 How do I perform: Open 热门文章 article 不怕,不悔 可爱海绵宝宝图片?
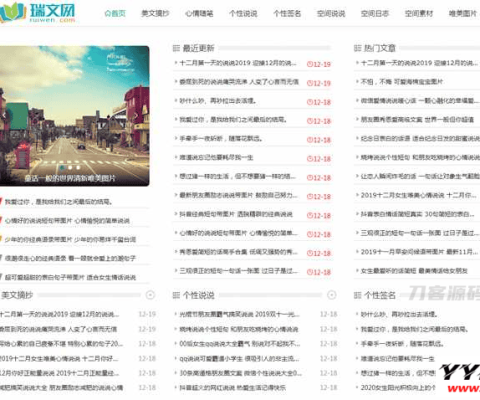point(402,82)
